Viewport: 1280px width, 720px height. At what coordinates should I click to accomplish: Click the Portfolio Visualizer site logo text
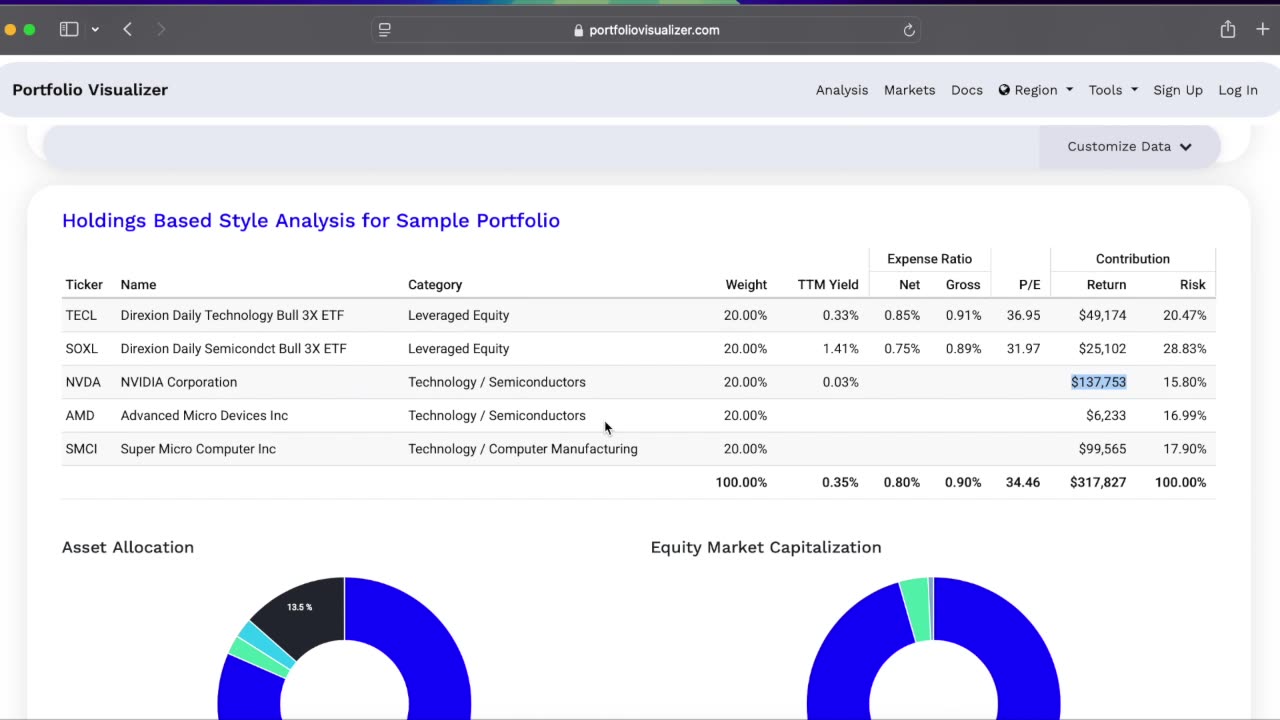tap(90, 90)
